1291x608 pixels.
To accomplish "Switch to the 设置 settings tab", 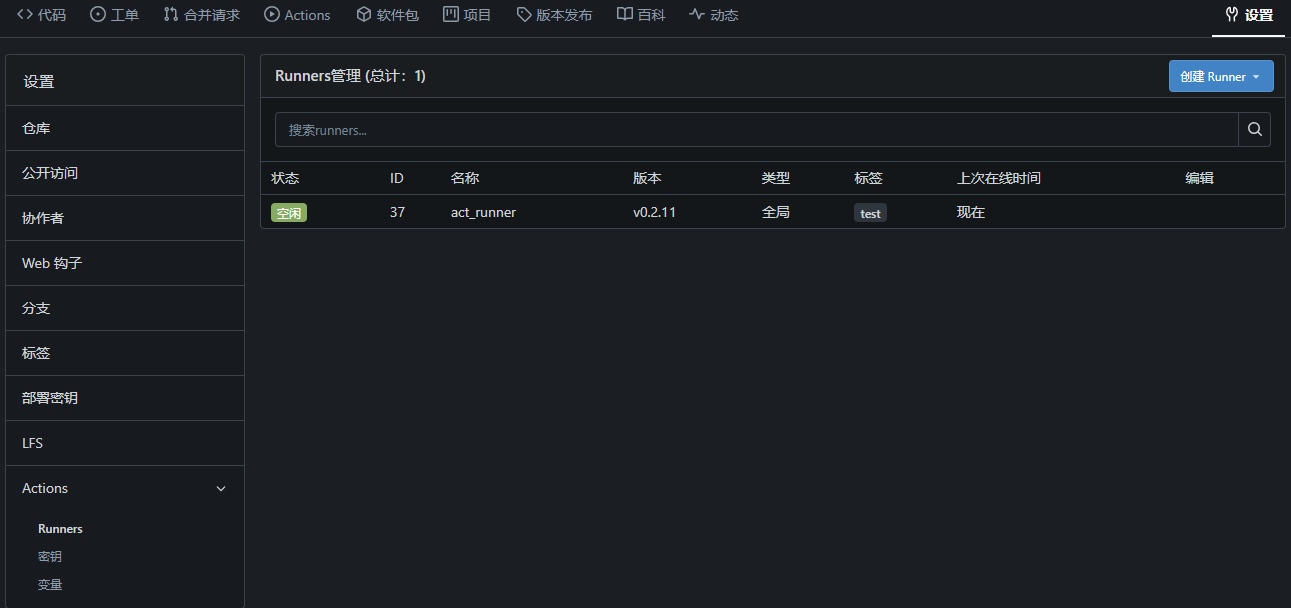I will [1249, 16].
